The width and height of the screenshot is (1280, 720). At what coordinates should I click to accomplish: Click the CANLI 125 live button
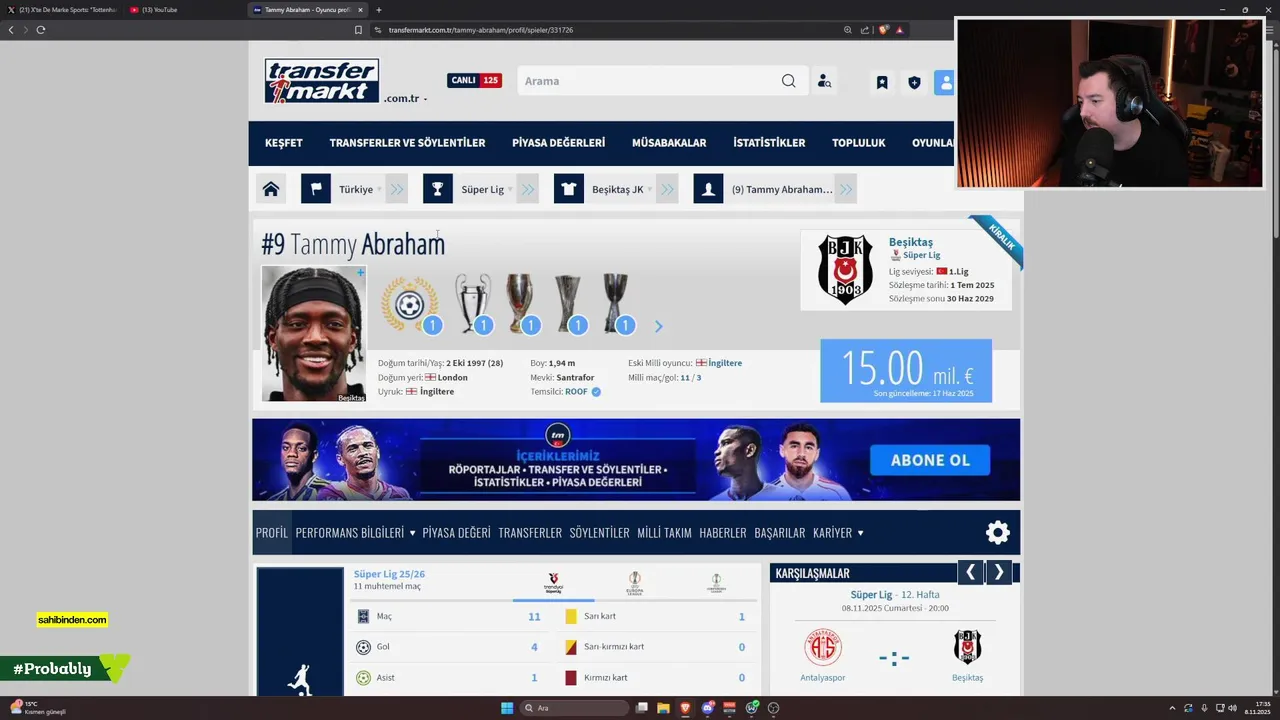point(474,80)
